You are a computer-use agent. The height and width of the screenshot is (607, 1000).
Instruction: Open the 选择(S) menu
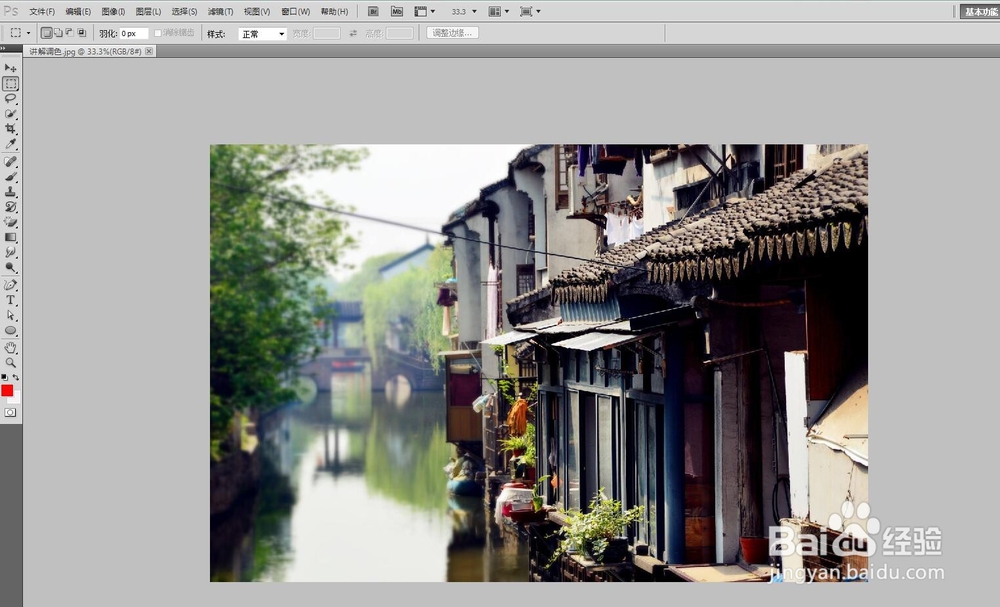pyautogui.click(x=184, y=11)
